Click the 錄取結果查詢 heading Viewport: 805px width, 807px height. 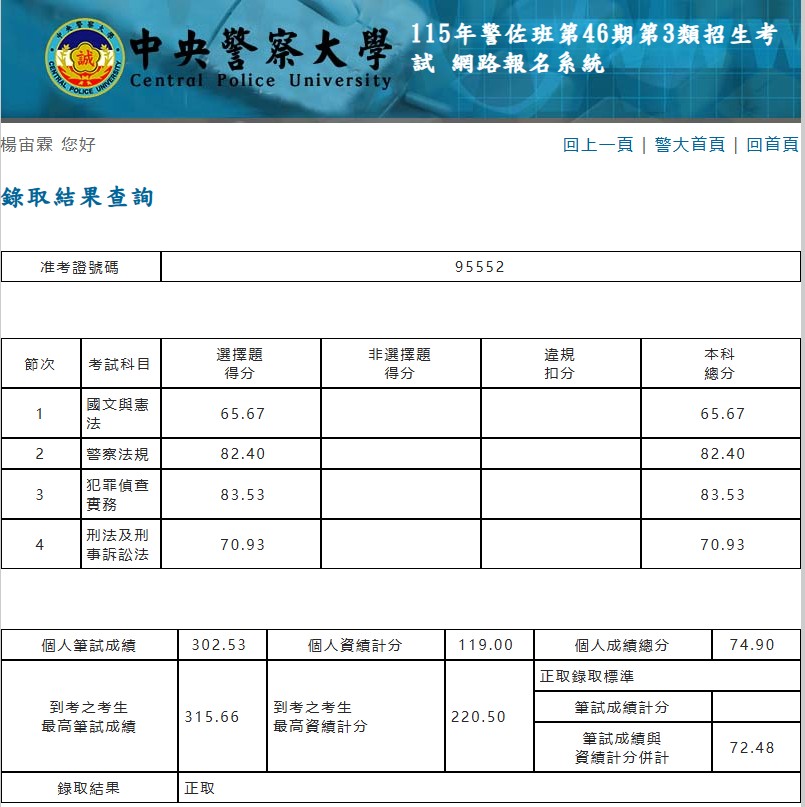77,197
